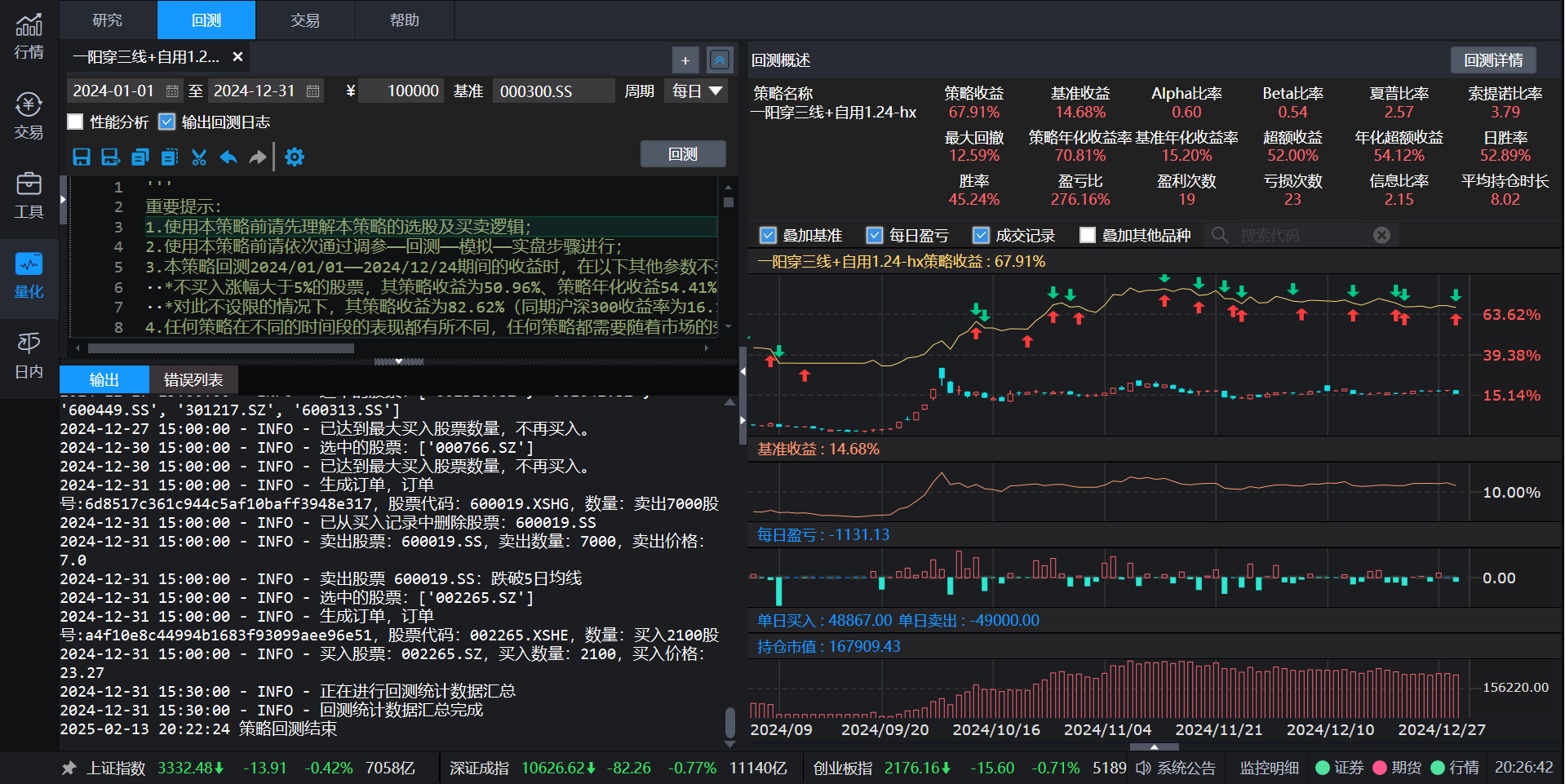The height and width of the screenshot is (784, 1565).
Task: Click the cut scissors icon
Action: [199, 157]
